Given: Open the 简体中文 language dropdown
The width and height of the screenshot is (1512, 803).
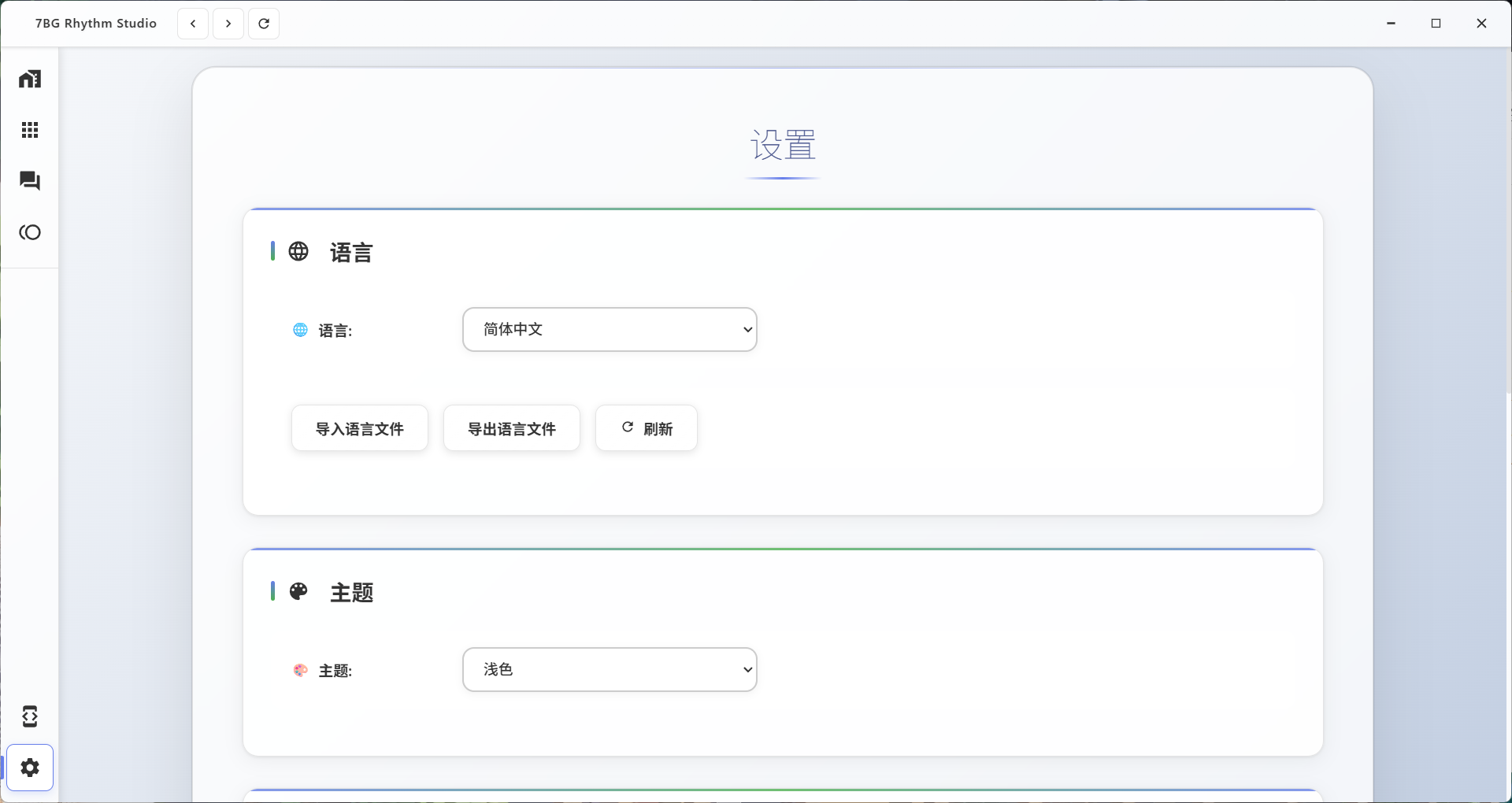Looking at the screenshot, I should coord(610,329).
